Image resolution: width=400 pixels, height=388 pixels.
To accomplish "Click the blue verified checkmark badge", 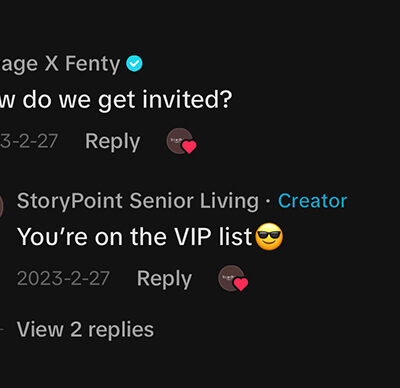I will (x=134, y=63).
